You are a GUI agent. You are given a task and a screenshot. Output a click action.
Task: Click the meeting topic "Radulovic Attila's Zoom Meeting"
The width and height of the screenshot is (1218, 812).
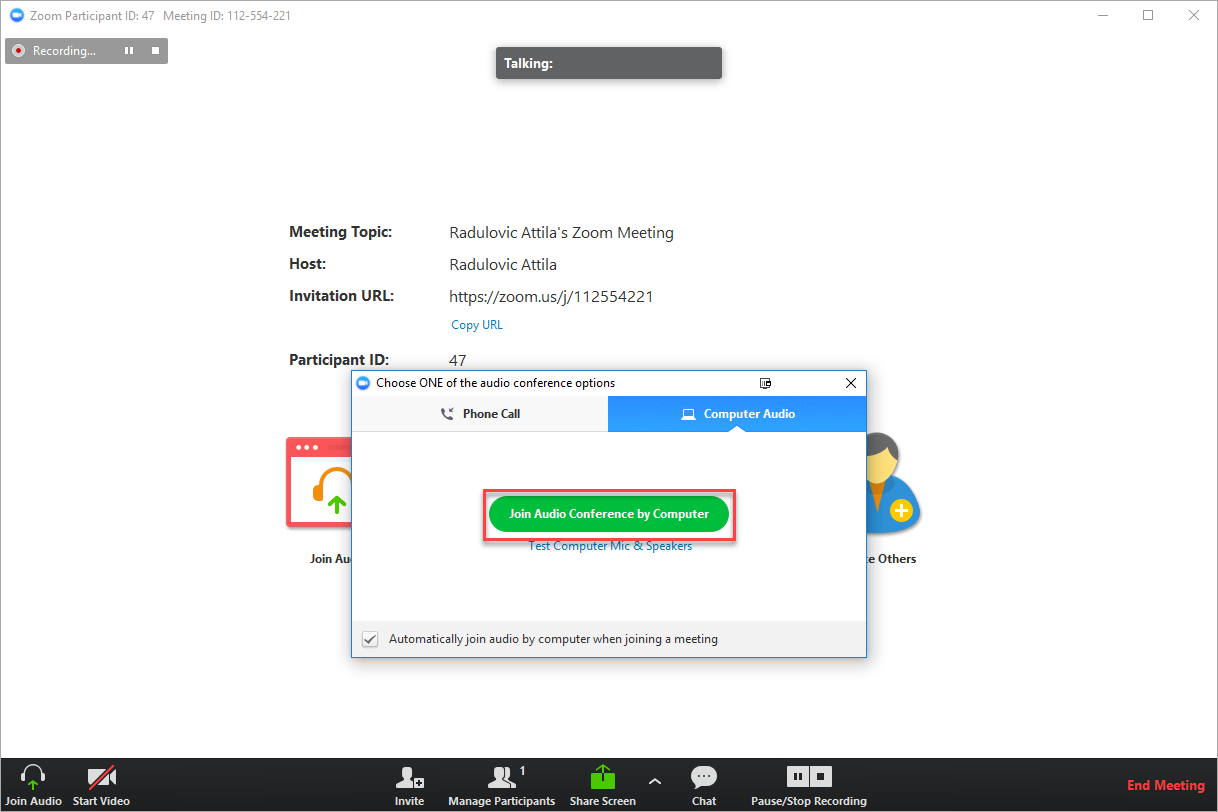(561, 233)
